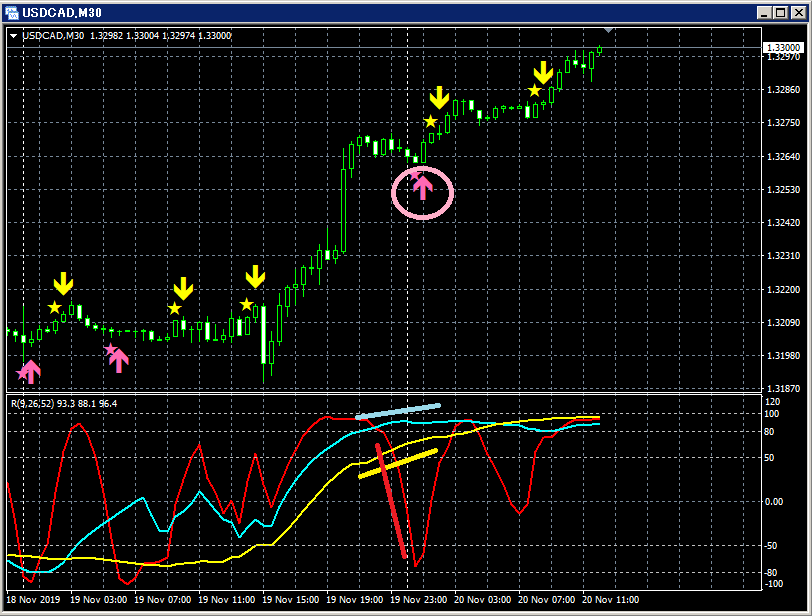Screen dimensions: 812x616
Task: Click the chart shift marker triangle at top
Action: [x=608, y=31]
